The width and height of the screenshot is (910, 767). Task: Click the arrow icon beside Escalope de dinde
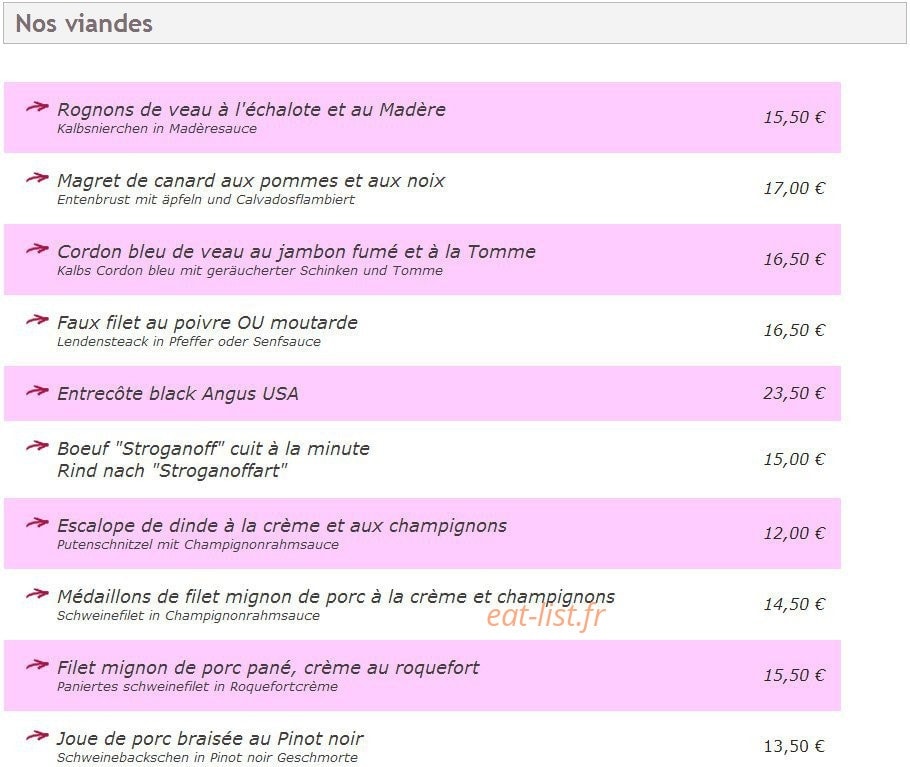tap(37, 523)
